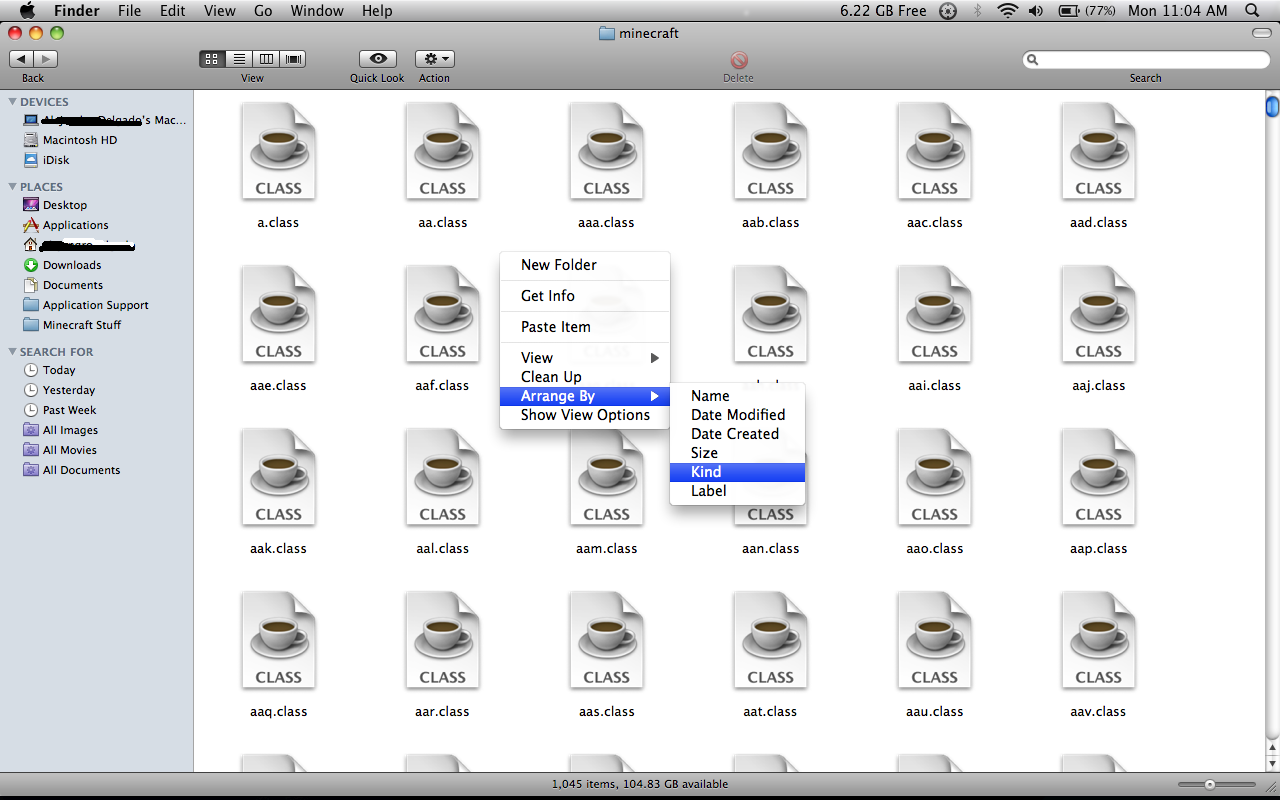The height and width of the screenshot is (800, 1280).
Task: Open the Action gear dropdown
Action: click(x=434, y=59)
